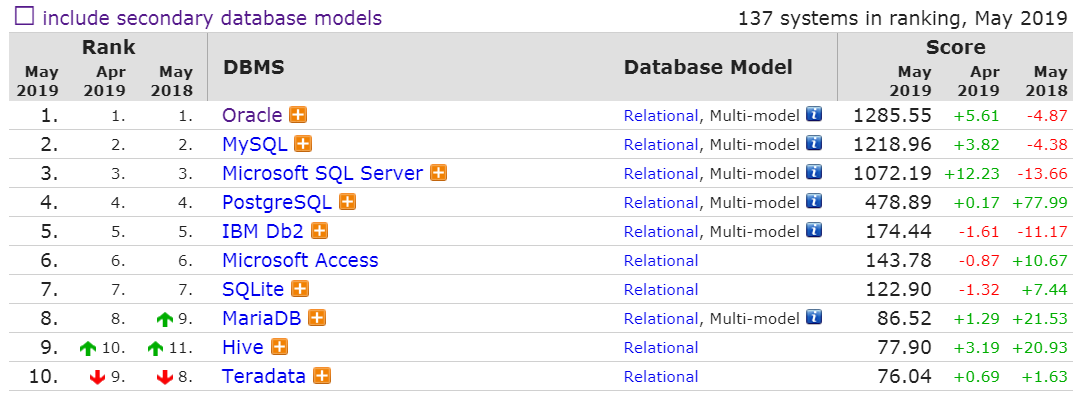
Task: Click the Relational model link in Hive row
Action: coord(661,347)
